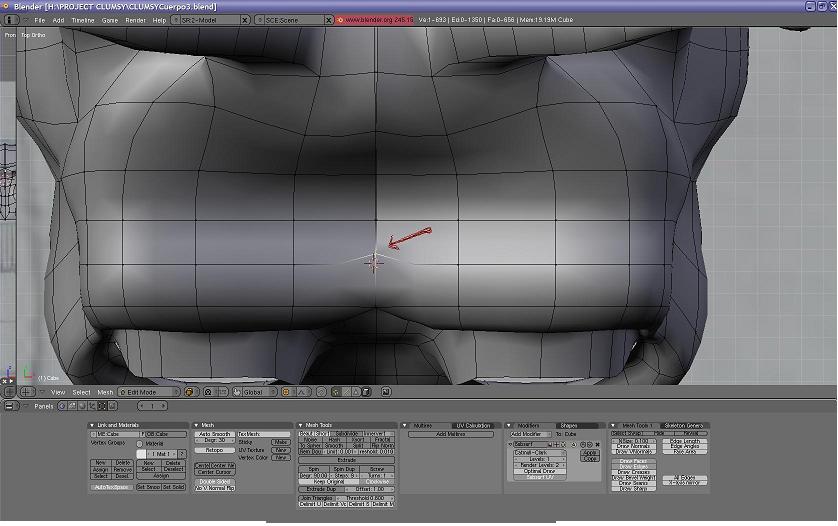The height and width of the screenshot is (526, 838).
Task: Toggle the 3D transform manipulator hand icon
Action: pos(237,392)
